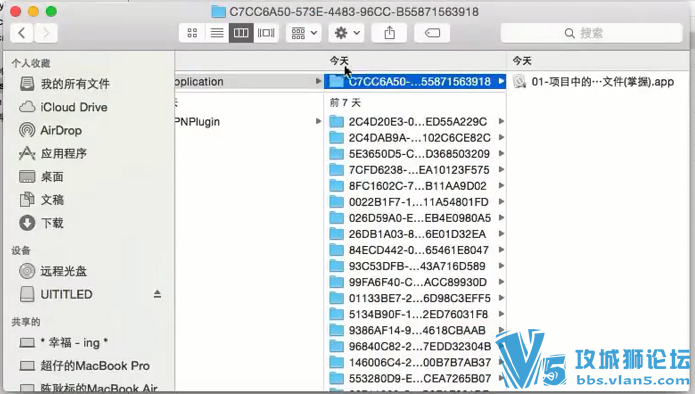Image resolution: width=695 pixels, height=394 pixels.
Task: Select folder 146006C4-2...00B7B7AB37
Action: click(415, 362)
